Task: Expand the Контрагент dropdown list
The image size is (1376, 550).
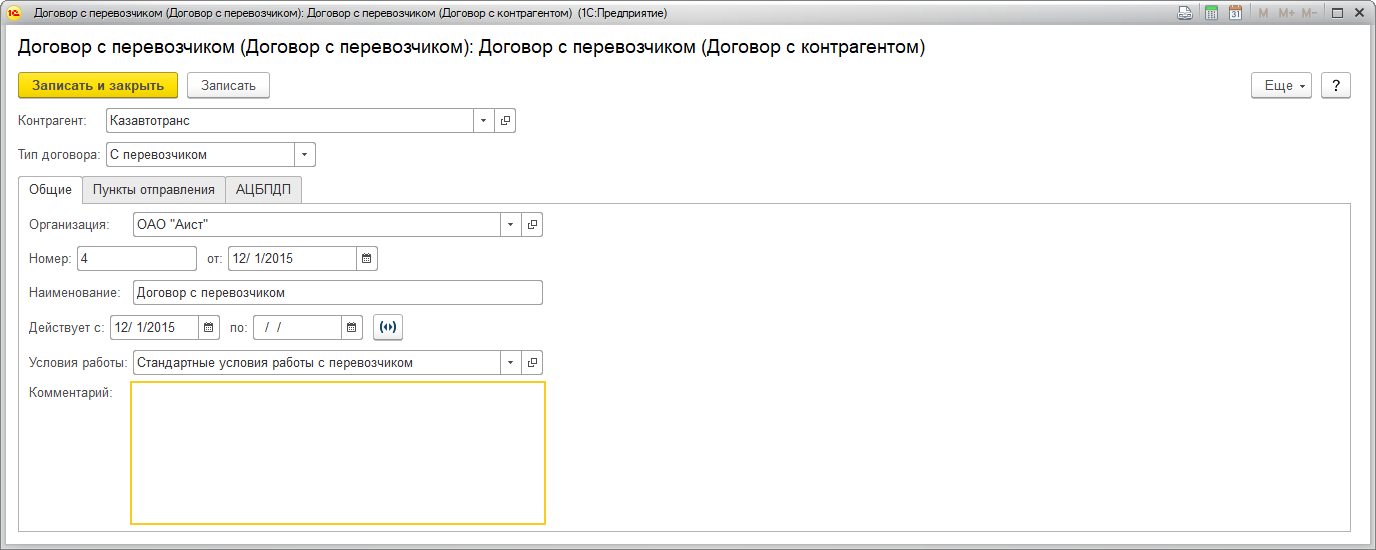Action: click(483, 121)
